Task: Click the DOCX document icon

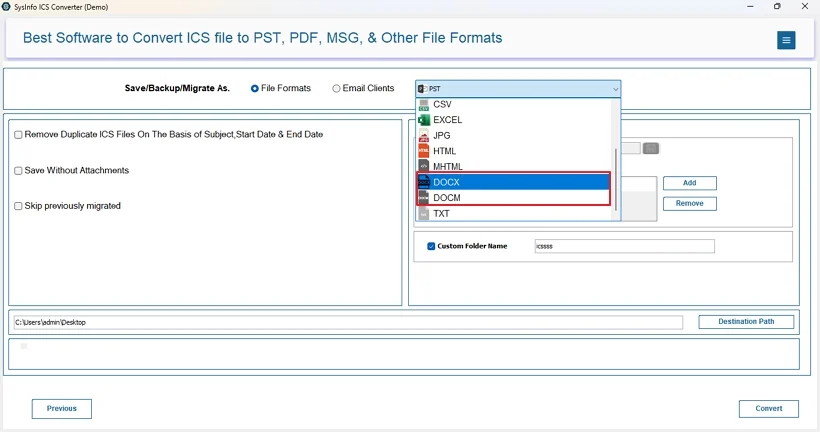Action: [424, 183]
